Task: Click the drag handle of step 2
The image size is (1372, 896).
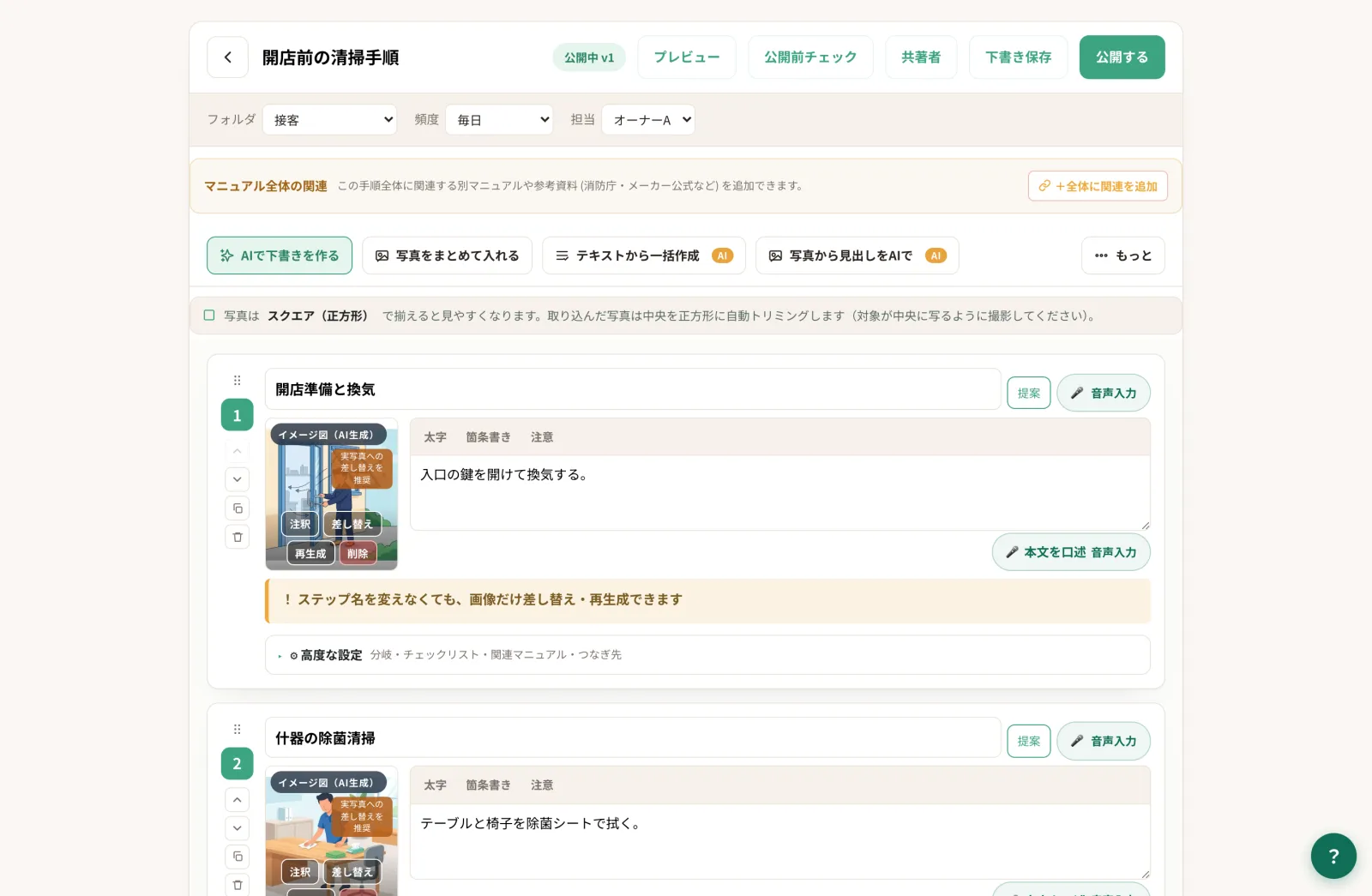Action: point(238,730)
